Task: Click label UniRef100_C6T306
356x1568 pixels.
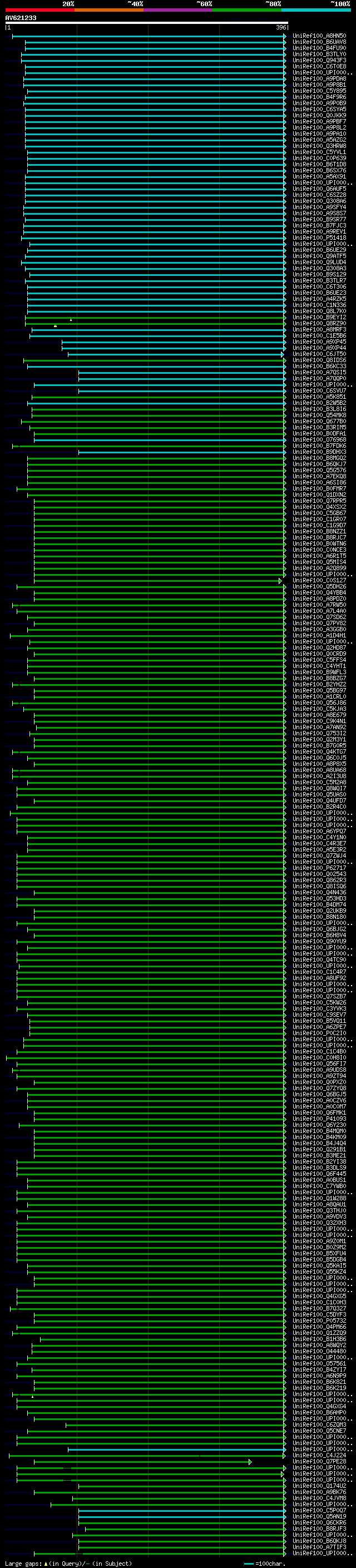Action: click(319, 286)
